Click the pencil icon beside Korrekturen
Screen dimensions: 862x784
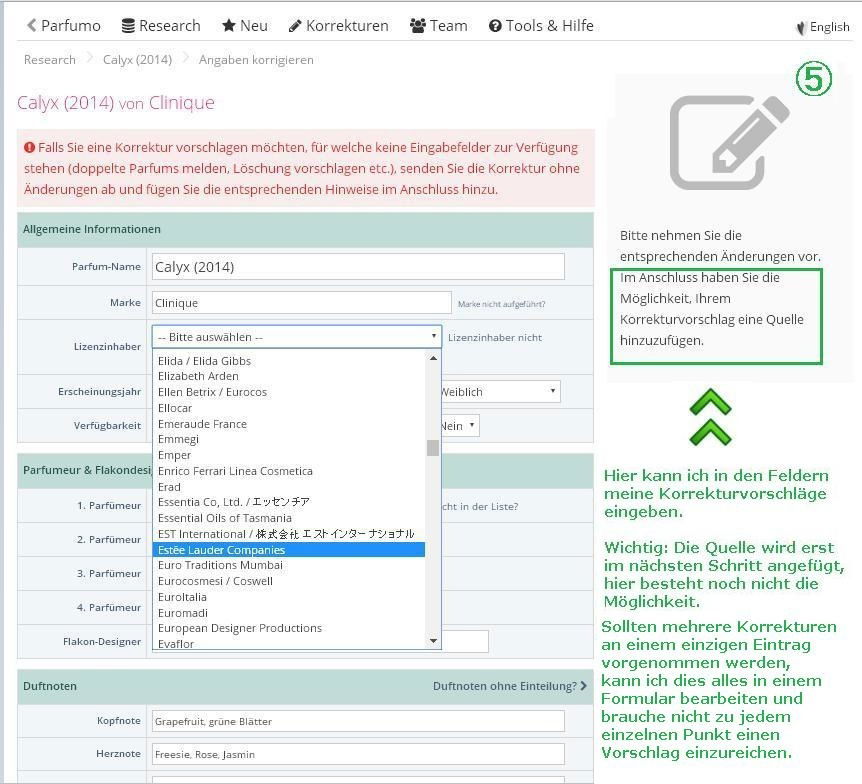[295, 26]
